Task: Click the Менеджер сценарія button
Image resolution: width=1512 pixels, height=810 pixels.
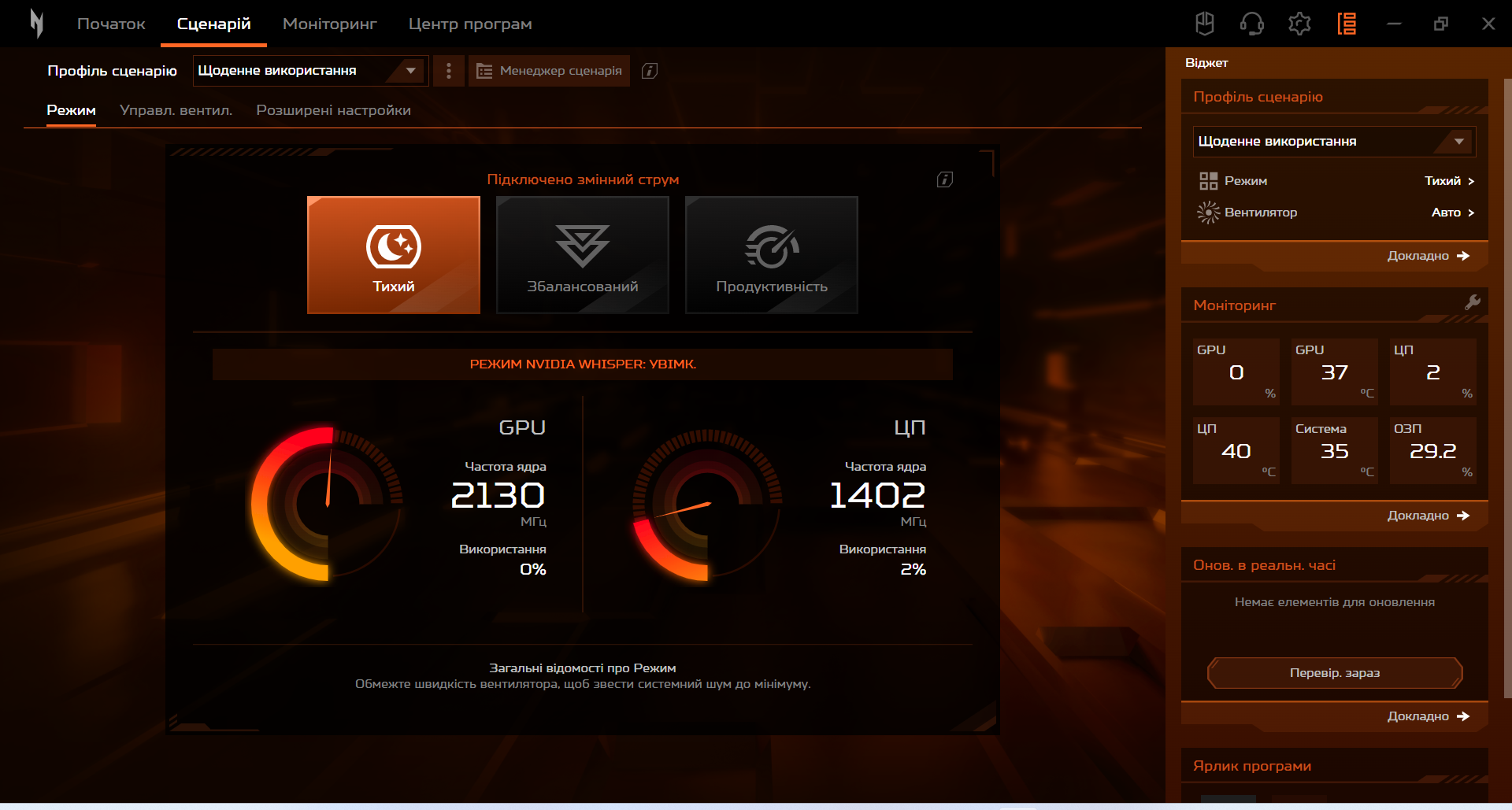Action: [x=549, y=71]
